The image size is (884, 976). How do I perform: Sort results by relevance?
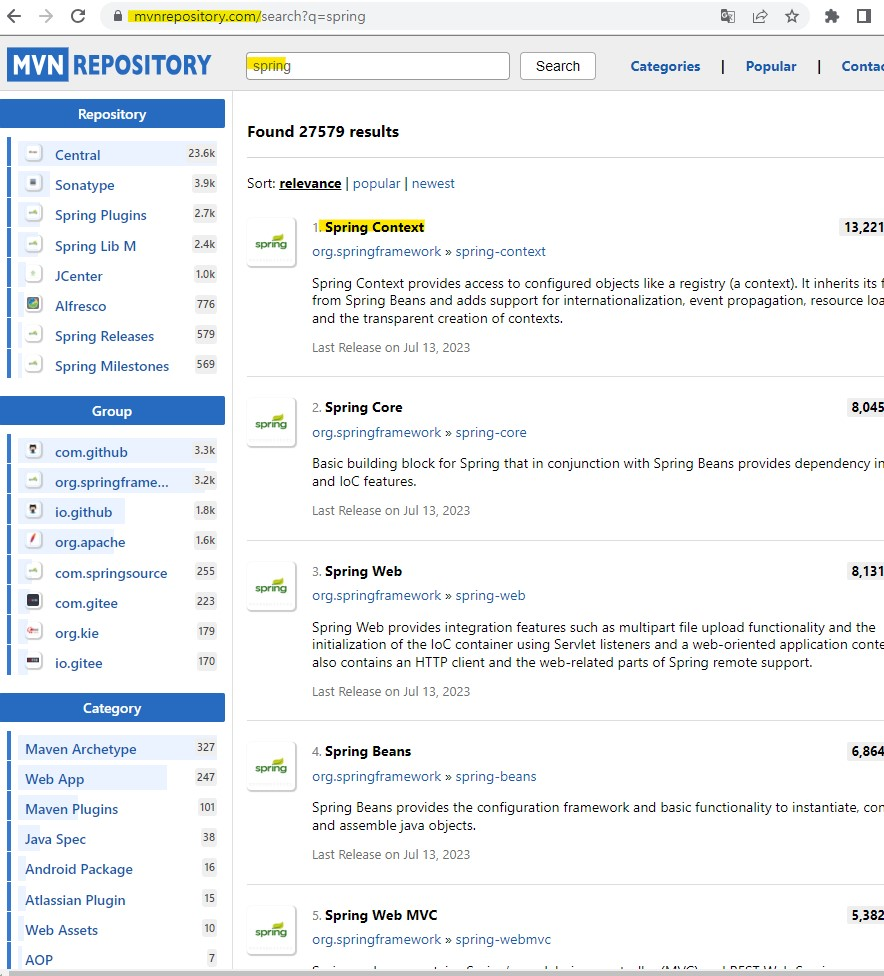click(x=310, y=184)
